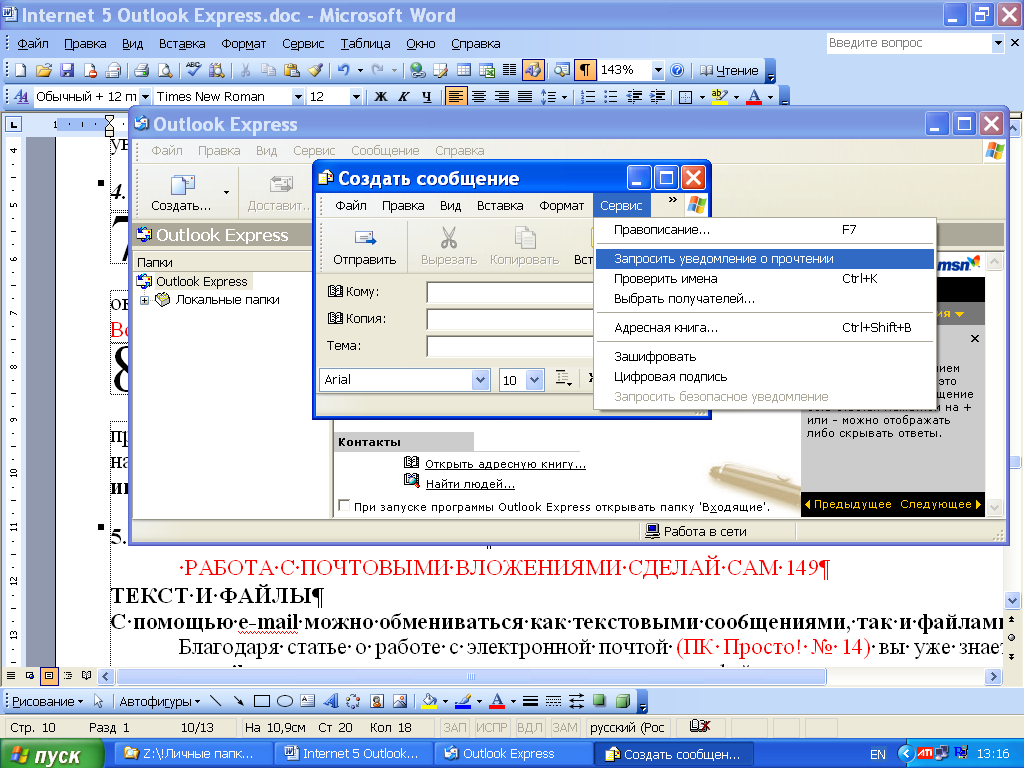Viewport: 1024px width, 768px height.
Task: Insert a table with the table icon
Action: point(464,70)
